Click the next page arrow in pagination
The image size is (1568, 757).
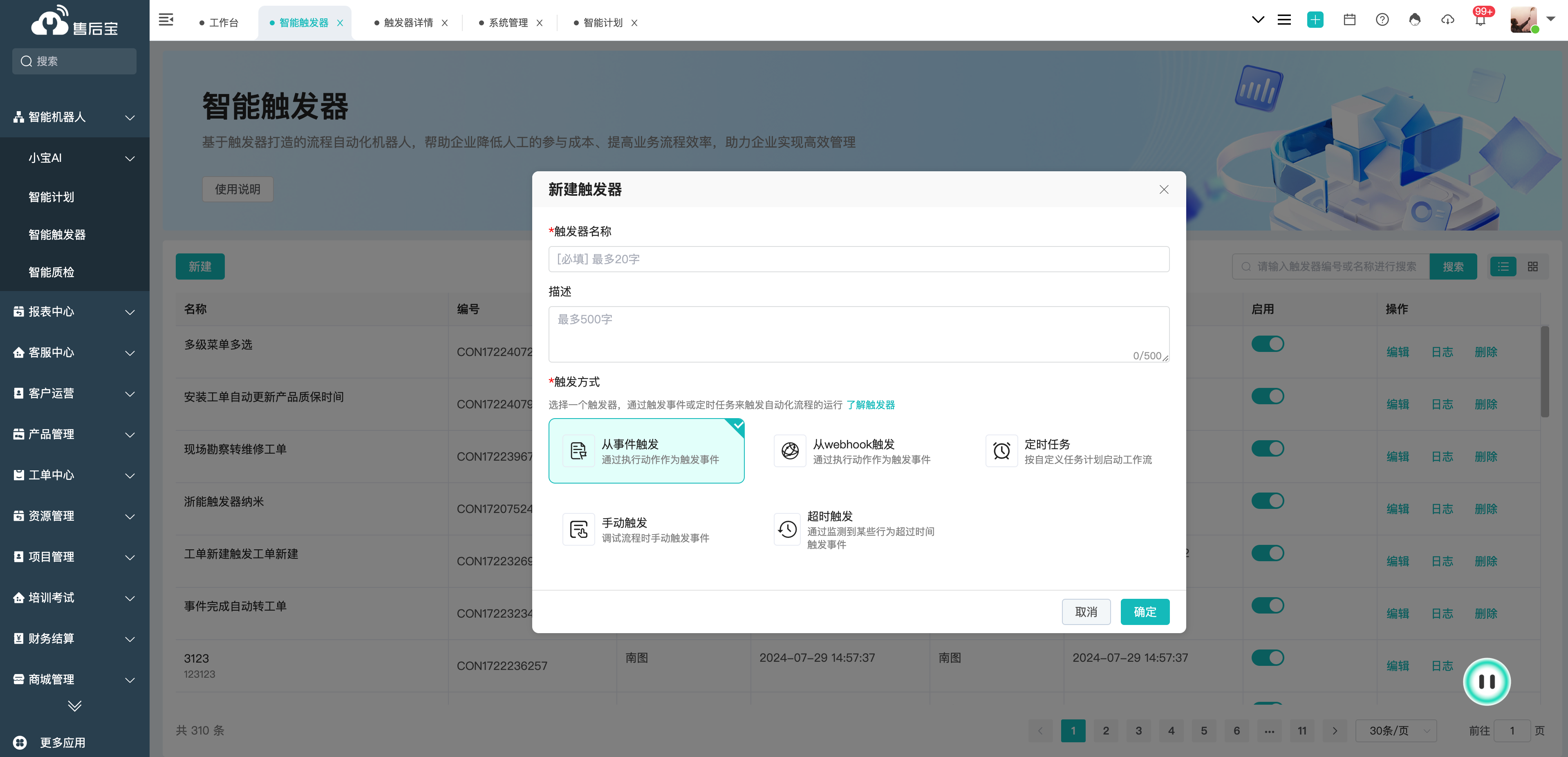(x=1334, y=731)
